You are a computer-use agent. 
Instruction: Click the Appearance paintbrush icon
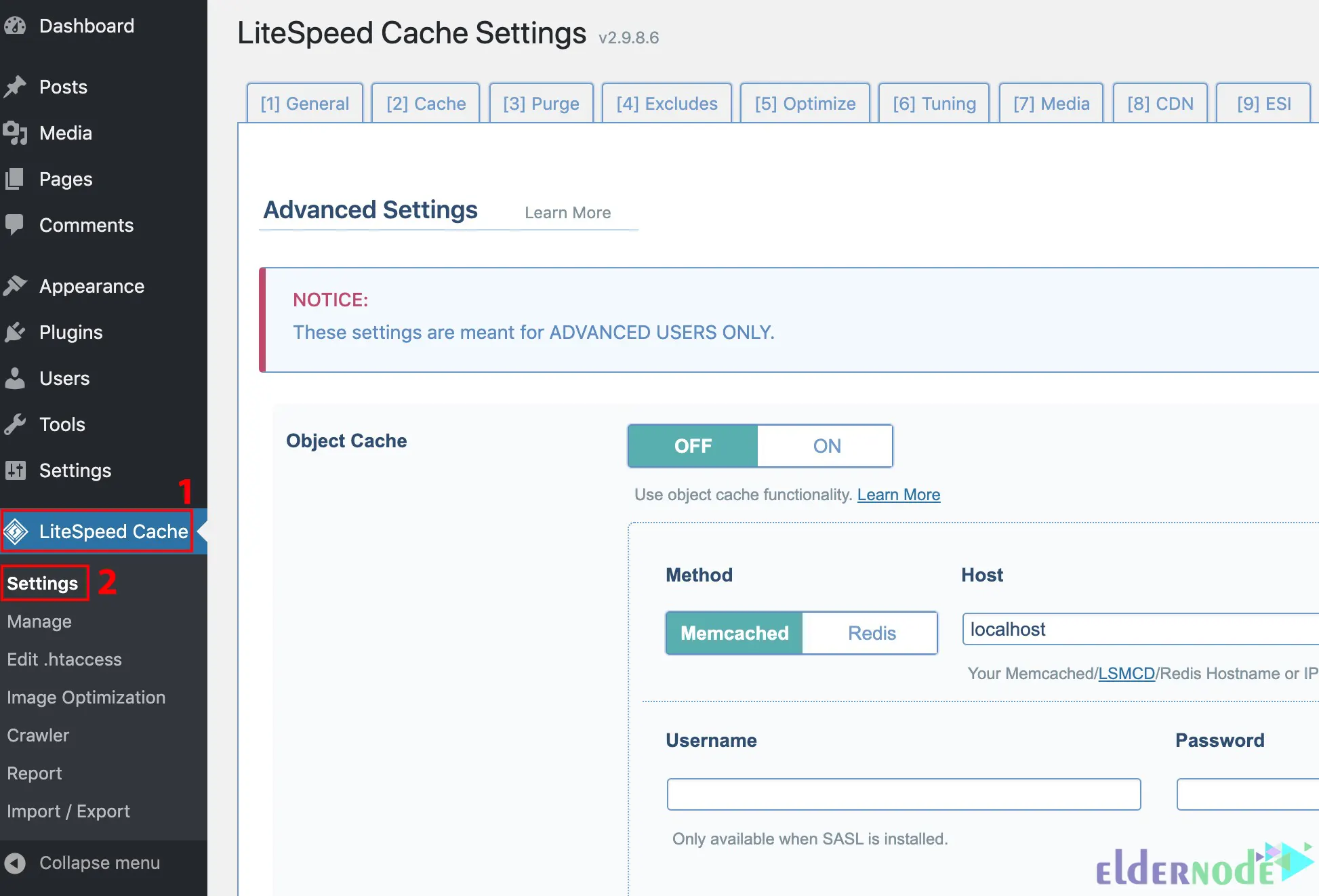(x=15, y=286)
